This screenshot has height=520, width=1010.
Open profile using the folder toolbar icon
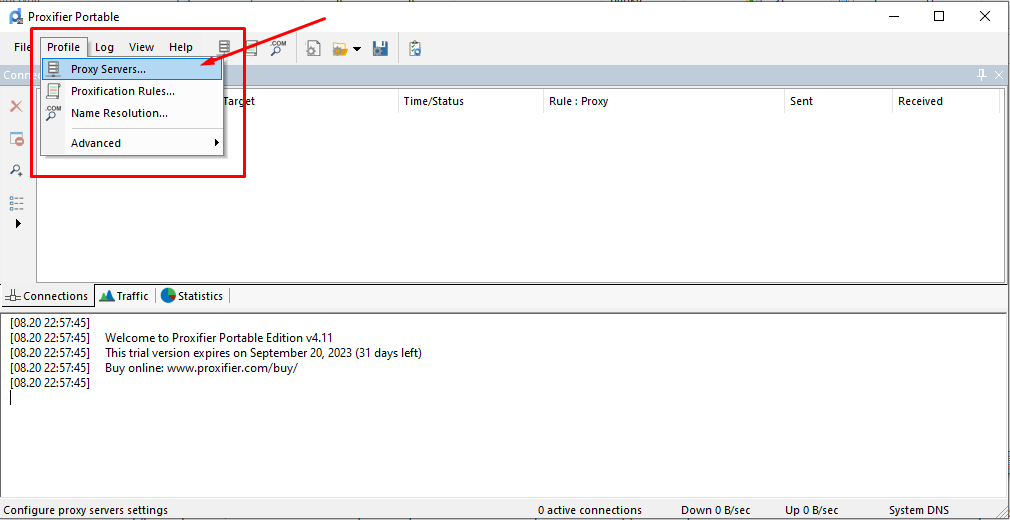339,48
